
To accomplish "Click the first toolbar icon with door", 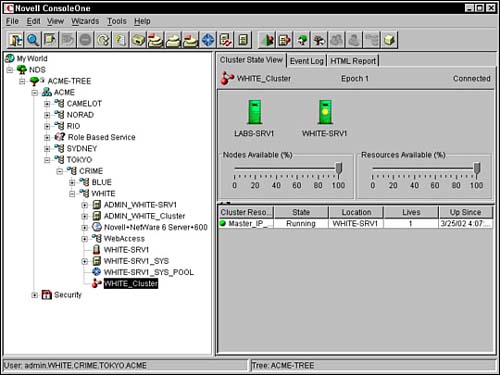I will pyautogui.click(x=16, y=40).
